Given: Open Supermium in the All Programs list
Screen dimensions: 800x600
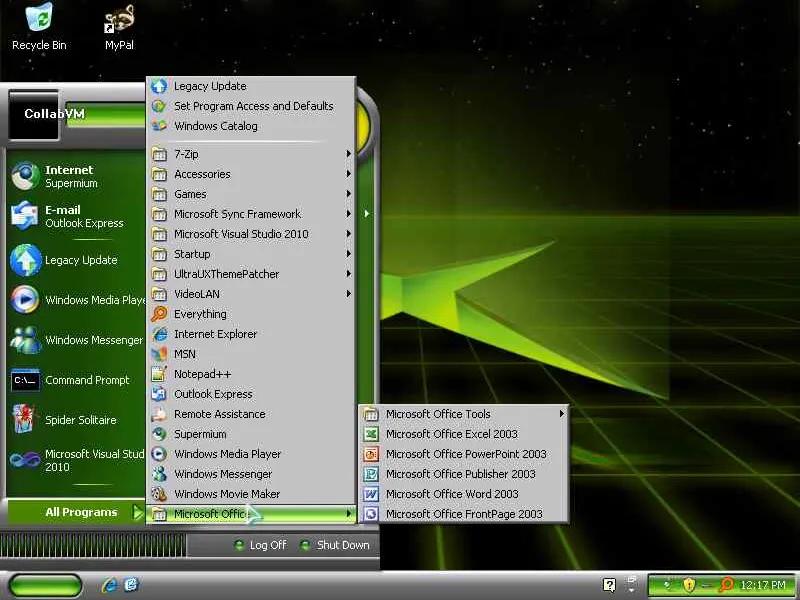Looking at the screenshot, I should click(x=251, y=434).
